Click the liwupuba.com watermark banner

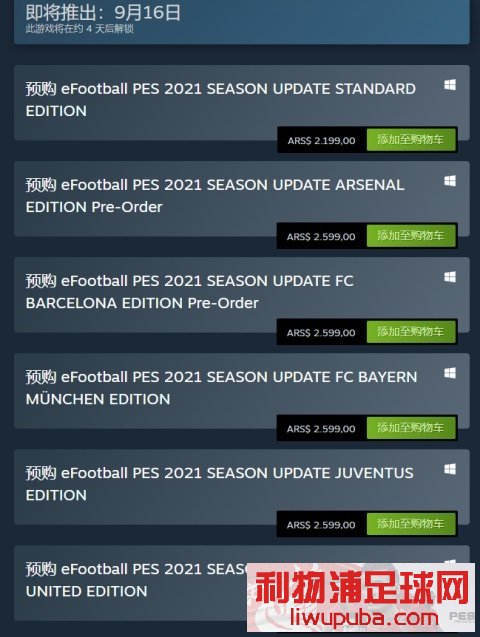[x=361, y=598]
